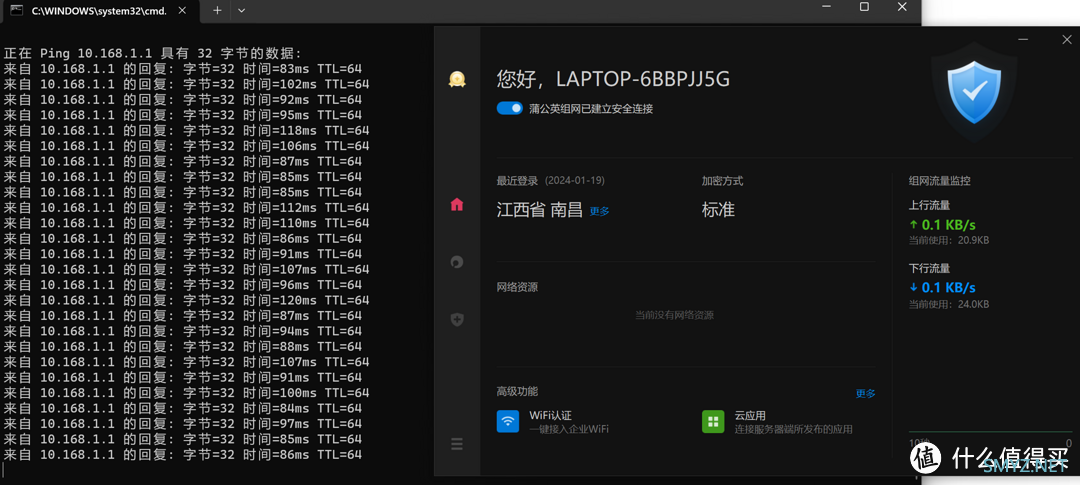This screenshot has height=485, width=1080.
Task: Add a new terminal tab with plus
Action: 217,10
